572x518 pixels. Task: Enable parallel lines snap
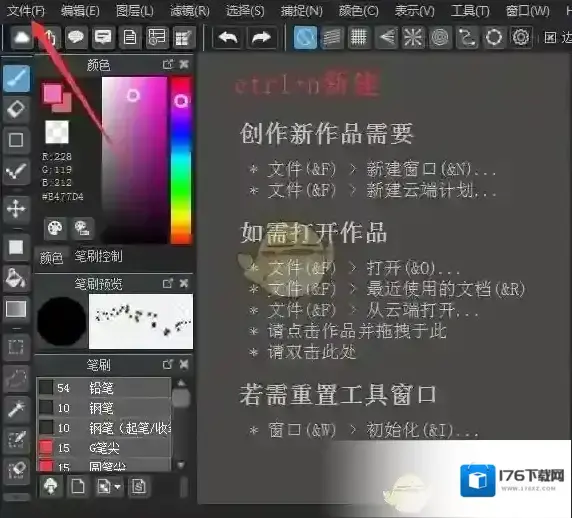[332, 37]
